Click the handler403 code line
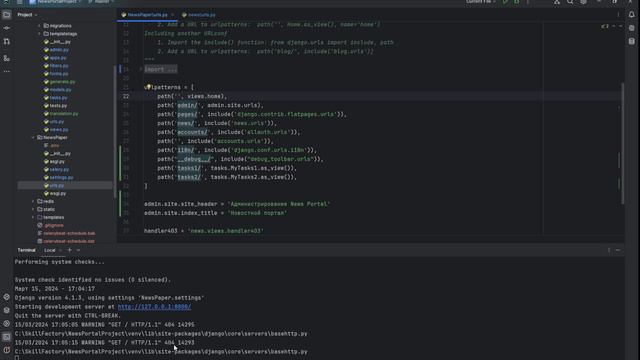The image size is (640, 360). tap(204, 231)
